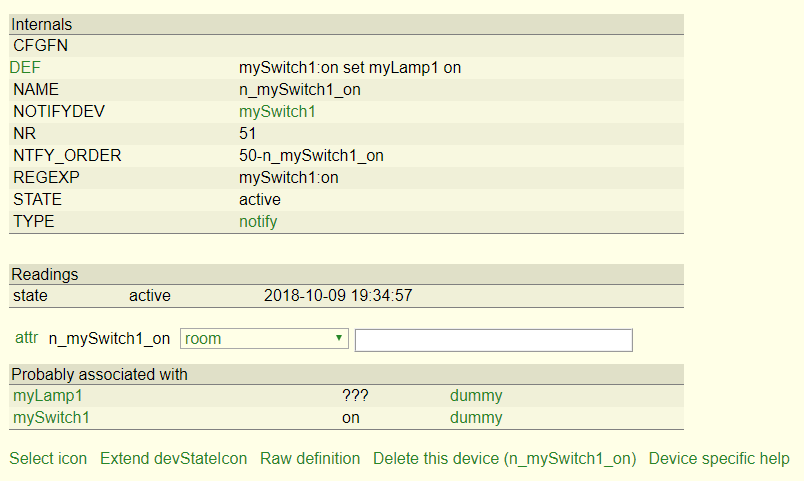Open the DEF definition link
The width and height of the screenshot is (804, 481).
25,68
